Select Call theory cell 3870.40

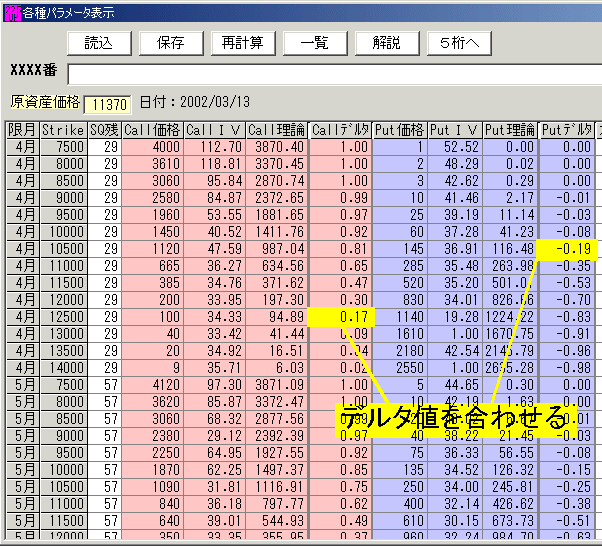[x=276, y=147]
